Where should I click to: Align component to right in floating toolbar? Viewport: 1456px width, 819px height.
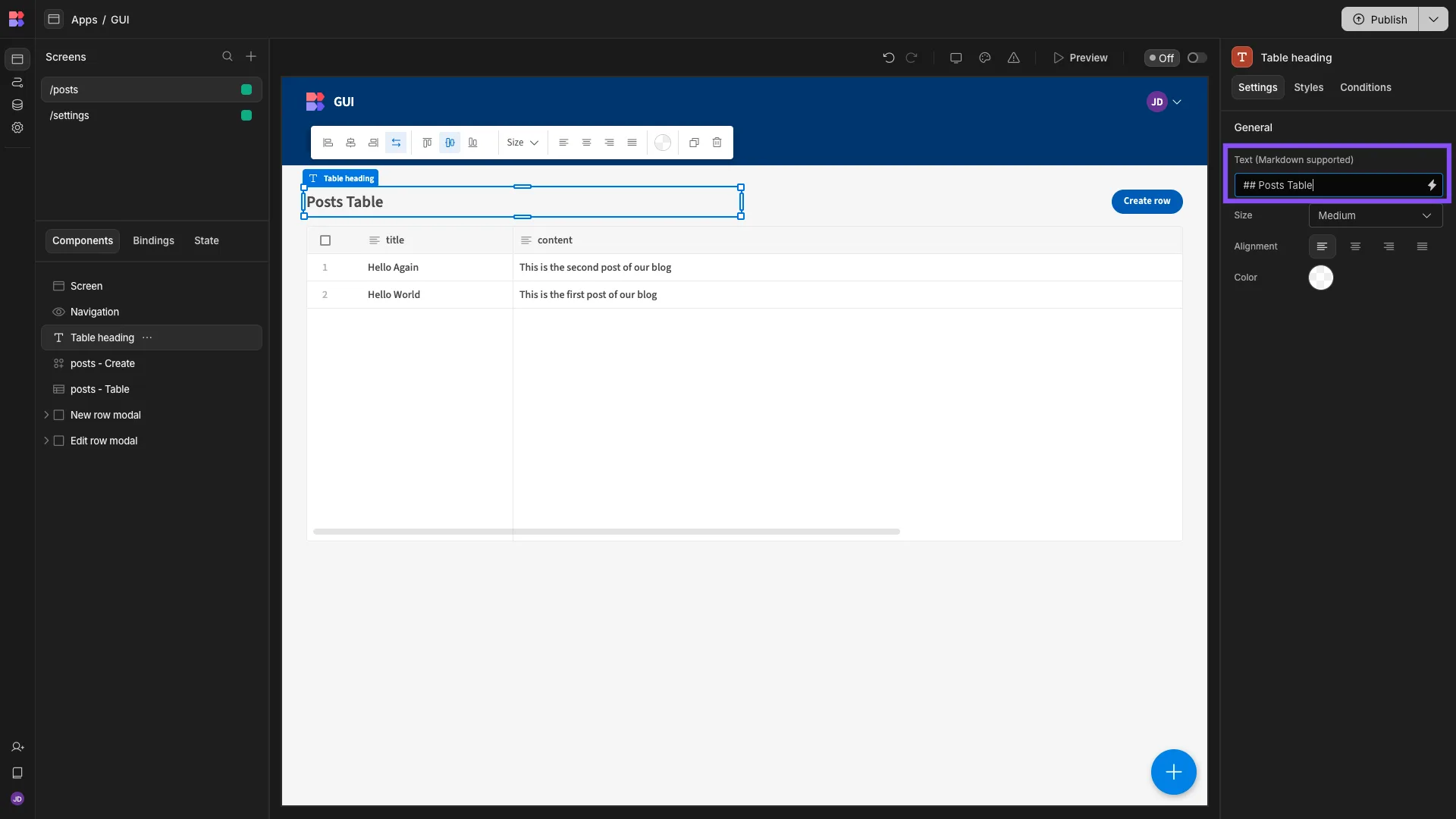373,143
